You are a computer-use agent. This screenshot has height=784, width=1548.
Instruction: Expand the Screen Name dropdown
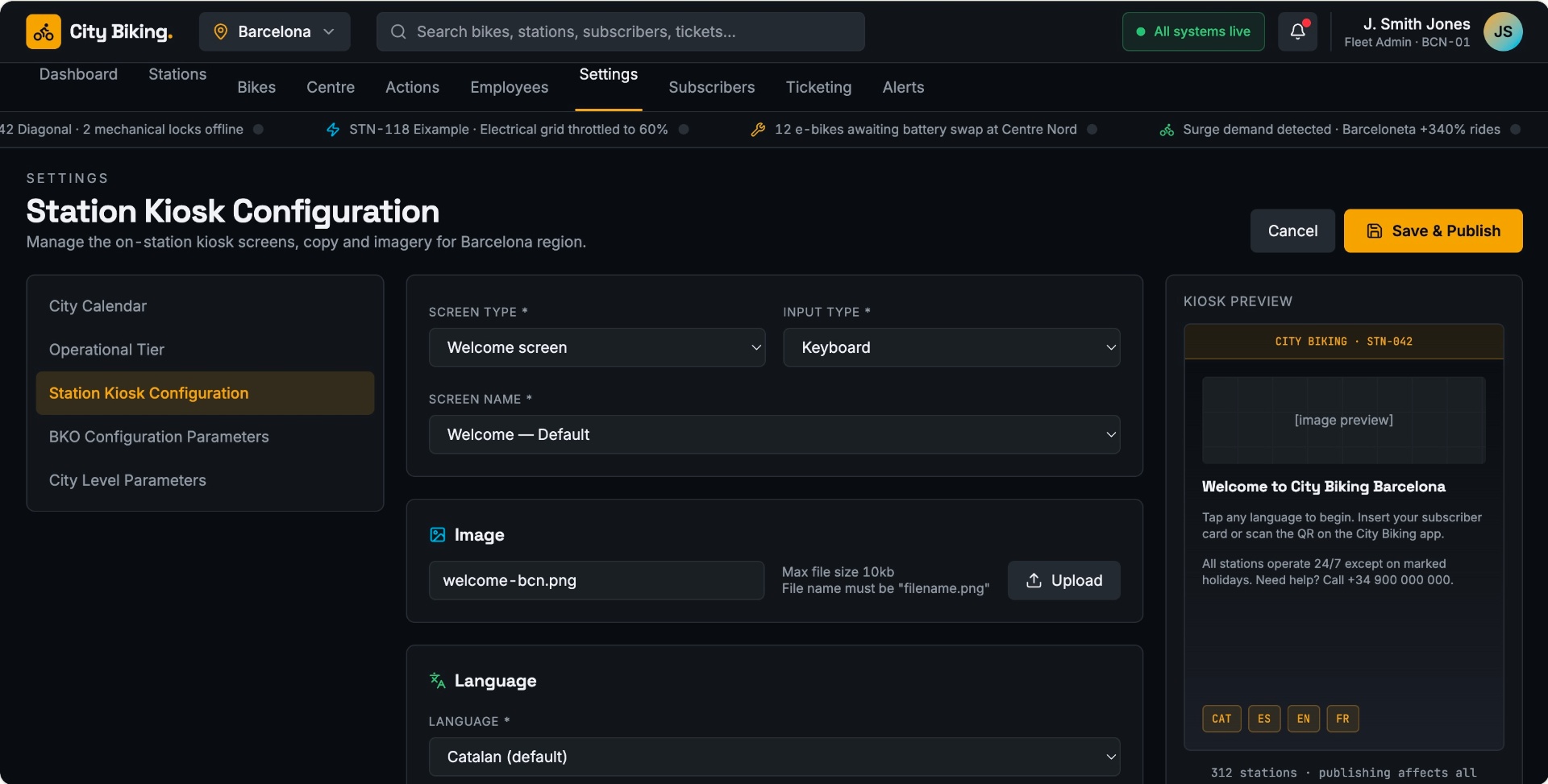tap(774, 434)
